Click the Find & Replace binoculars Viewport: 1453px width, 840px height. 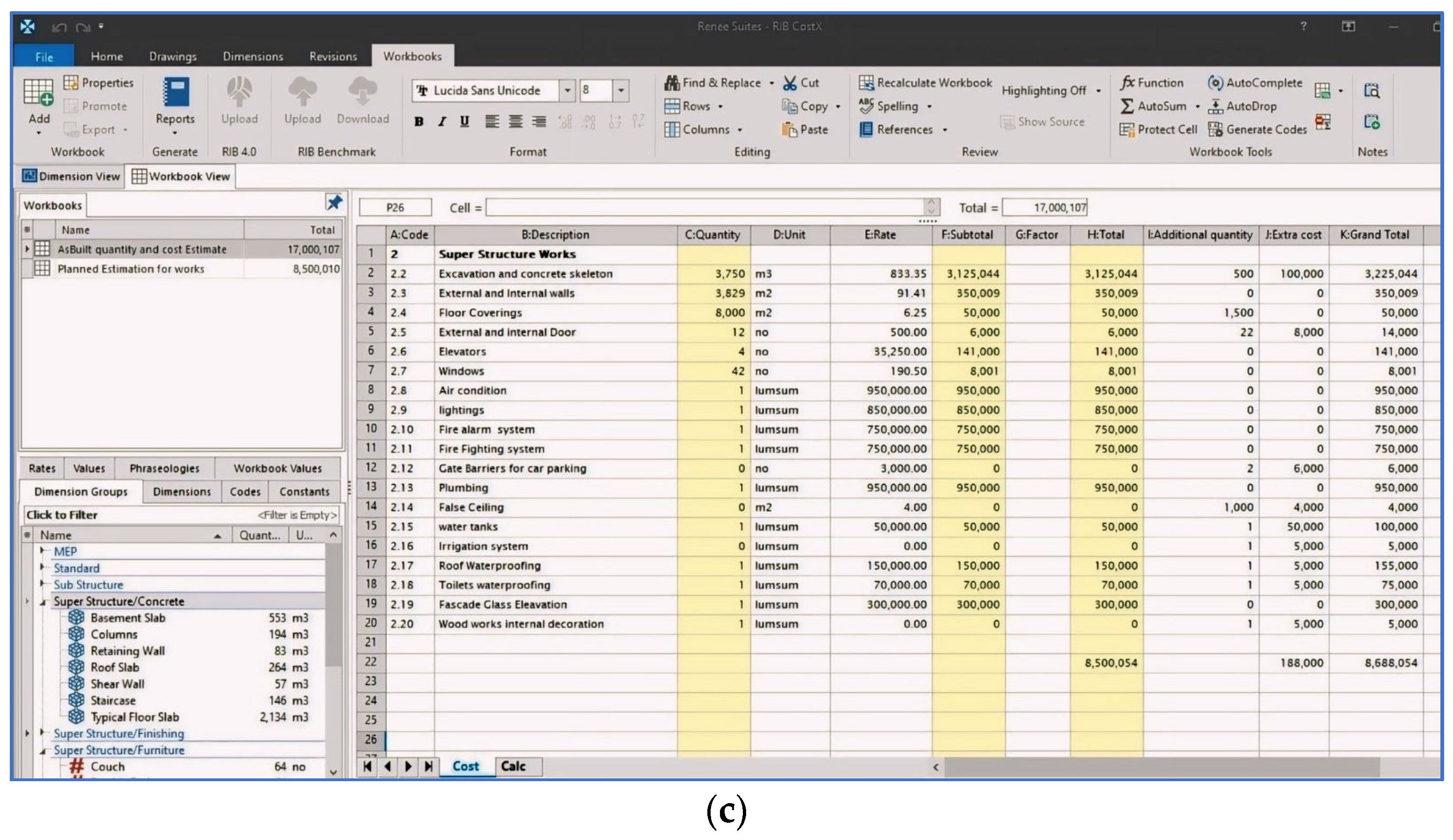(672, 83)
